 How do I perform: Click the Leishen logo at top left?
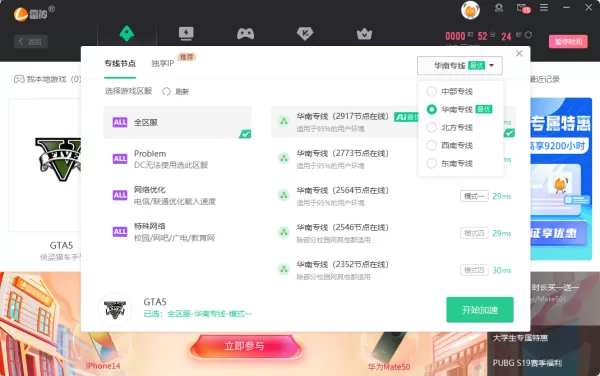point(34,14)
